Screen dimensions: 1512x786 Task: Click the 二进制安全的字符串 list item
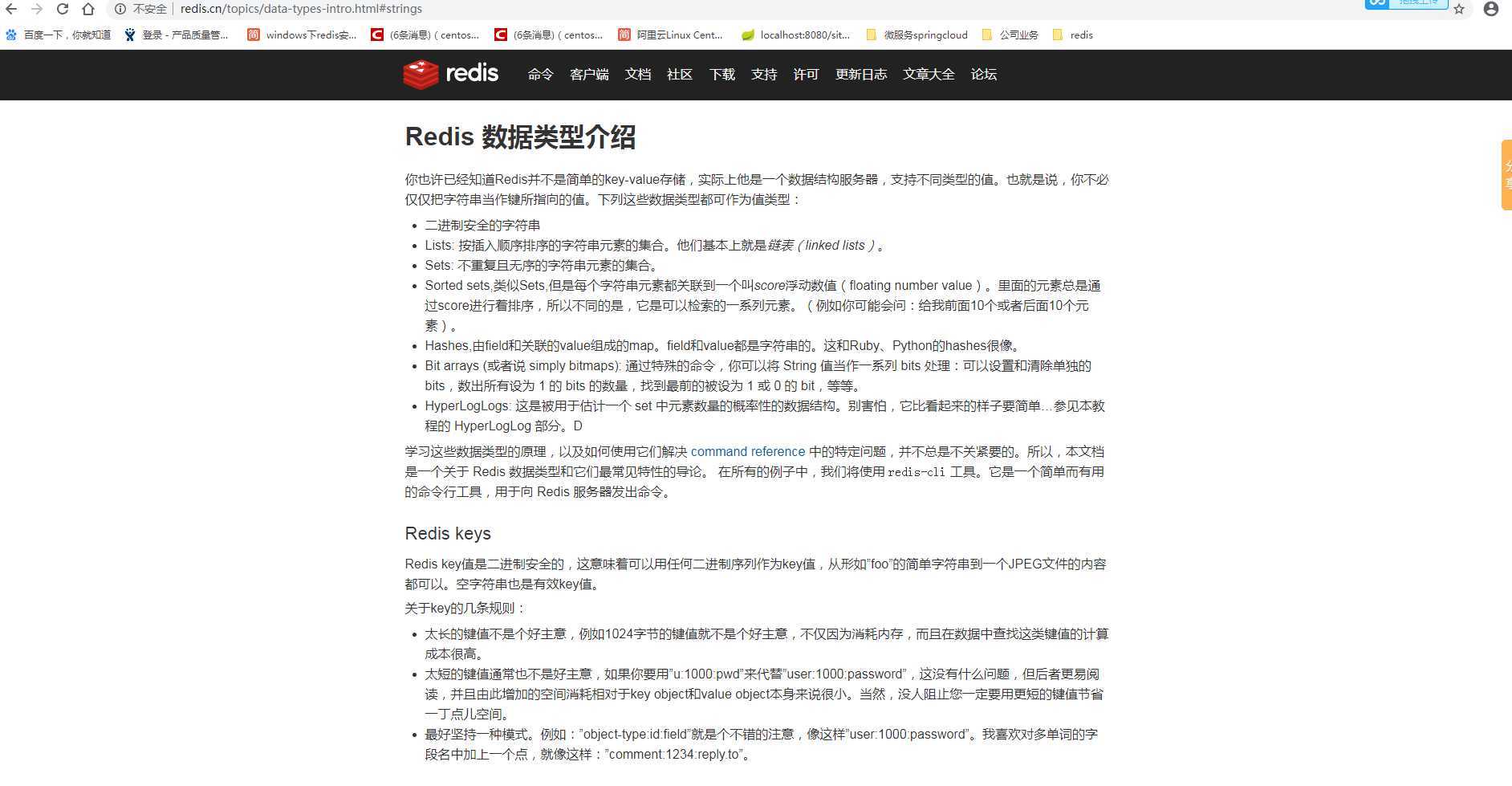[482, 225]
